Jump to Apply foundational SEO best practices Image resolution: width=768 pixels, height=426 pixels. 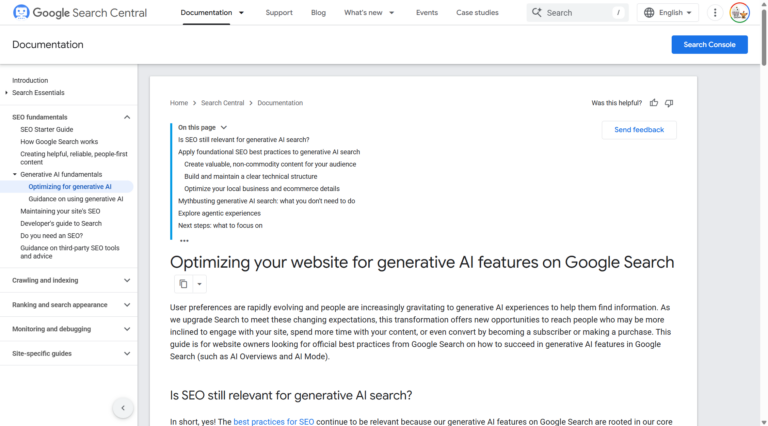(x=269, y=152)
